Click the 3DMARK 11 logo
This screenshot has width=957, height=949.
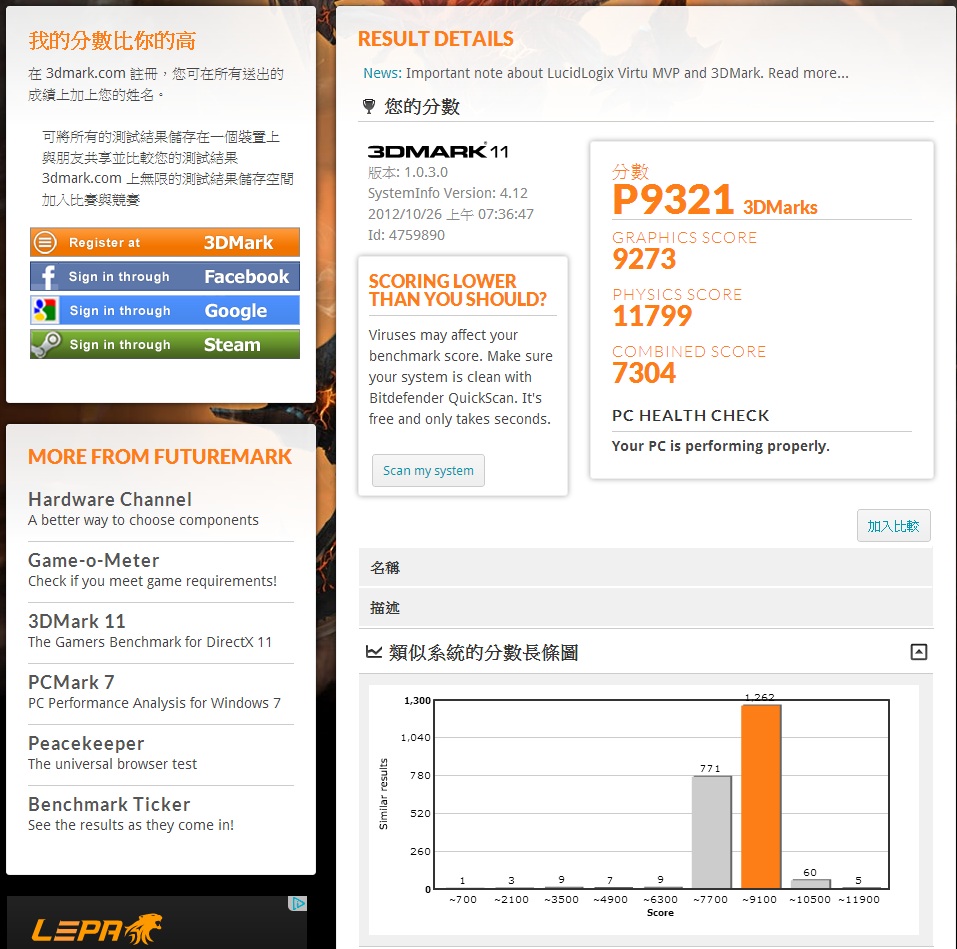click(x=438, y=151)
